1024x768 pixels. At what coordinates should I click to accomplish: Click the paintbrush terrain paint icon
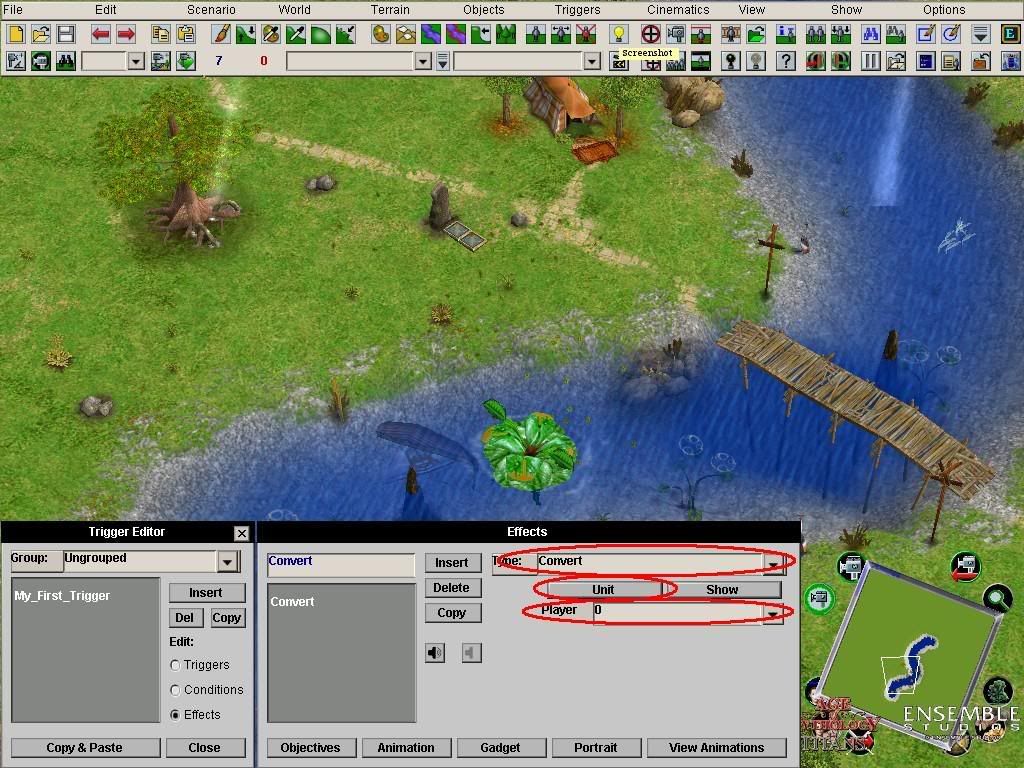(x=221, y=34)
